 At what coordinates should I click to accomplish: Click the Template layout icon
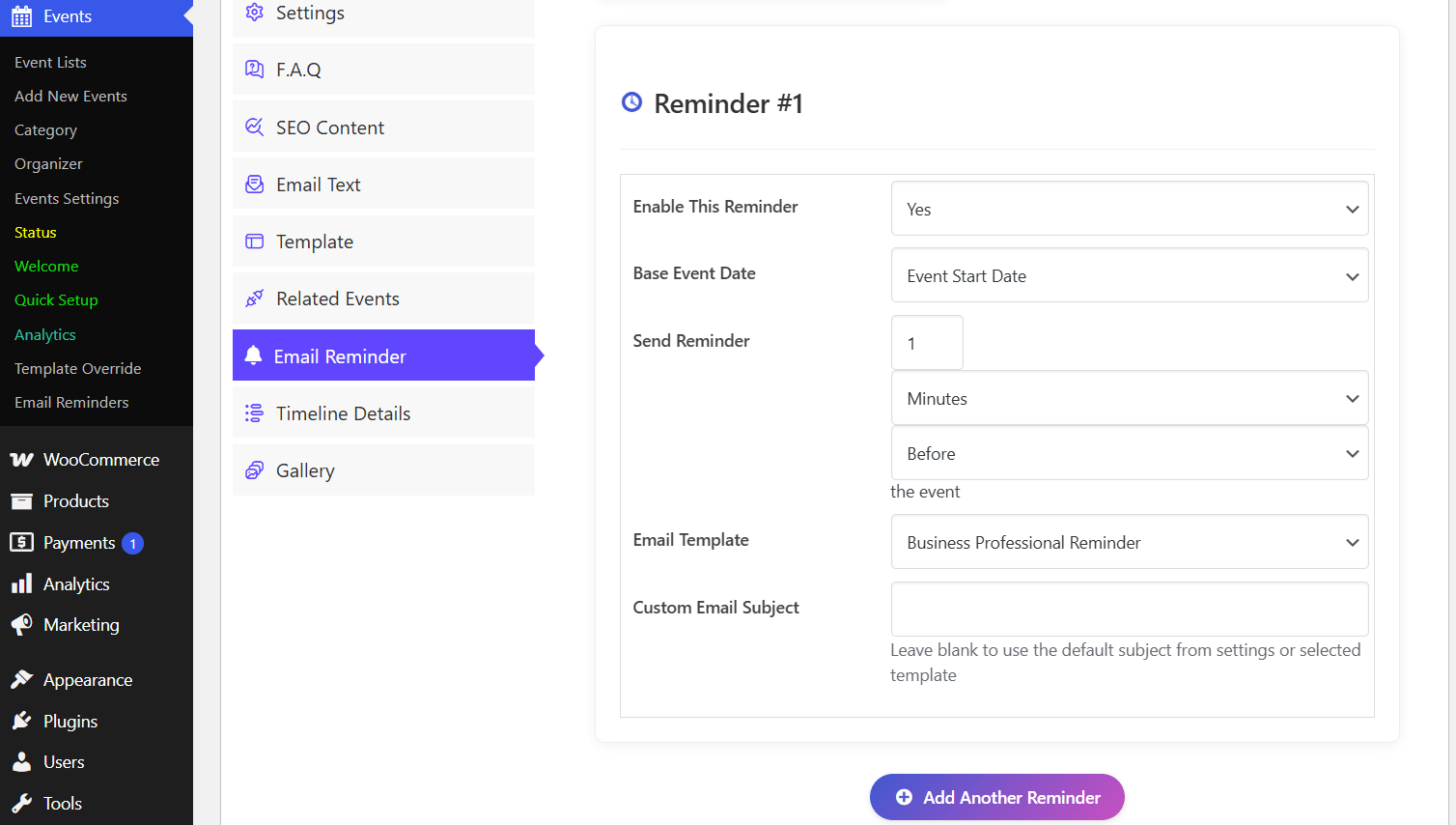pos(254,242)
